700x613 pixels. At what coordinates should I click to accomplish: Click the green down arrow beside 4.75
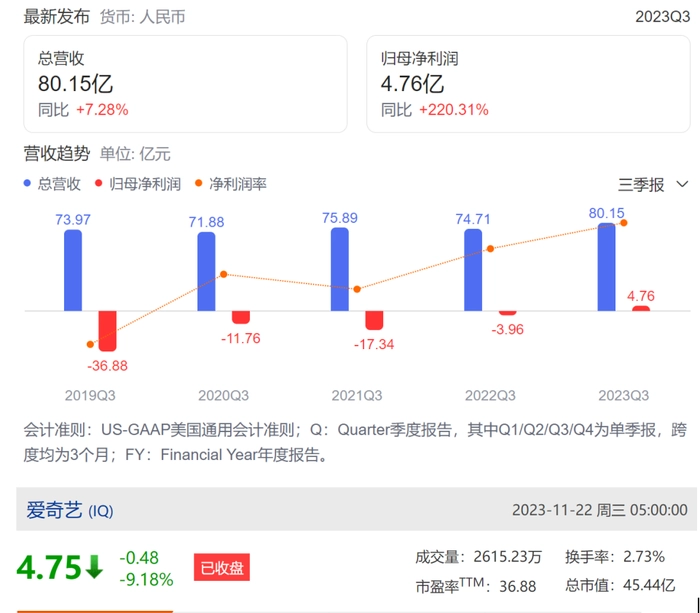94,567
